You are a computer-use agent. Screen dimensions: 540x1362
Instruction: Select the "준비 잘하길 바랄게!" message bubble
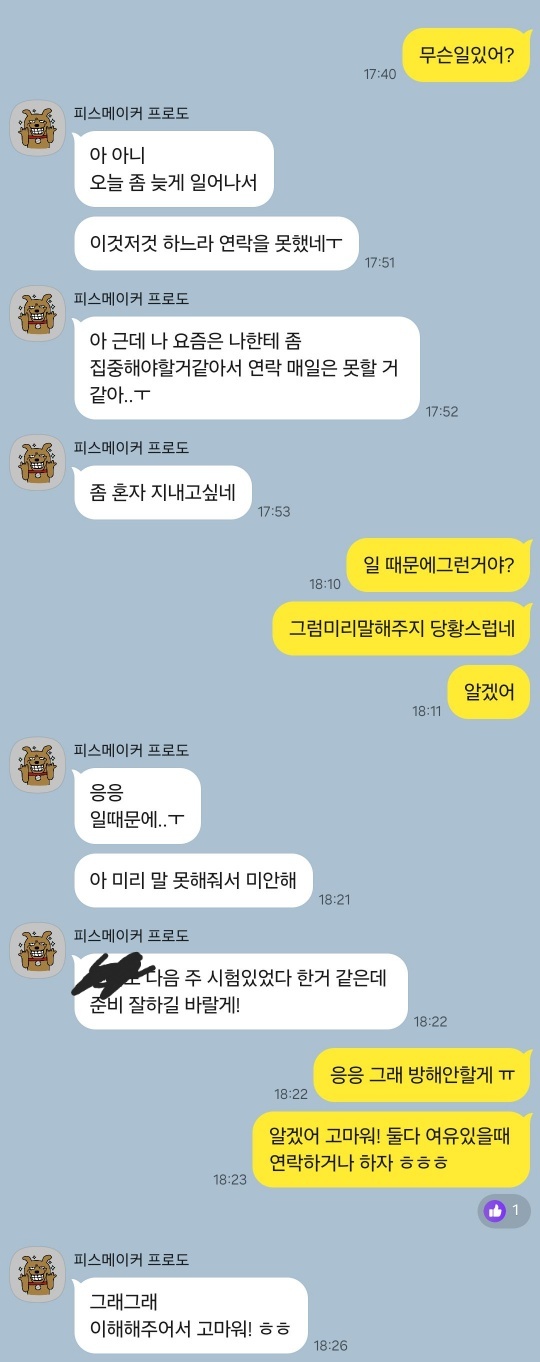pyautogui.click(x=241, y=990)
